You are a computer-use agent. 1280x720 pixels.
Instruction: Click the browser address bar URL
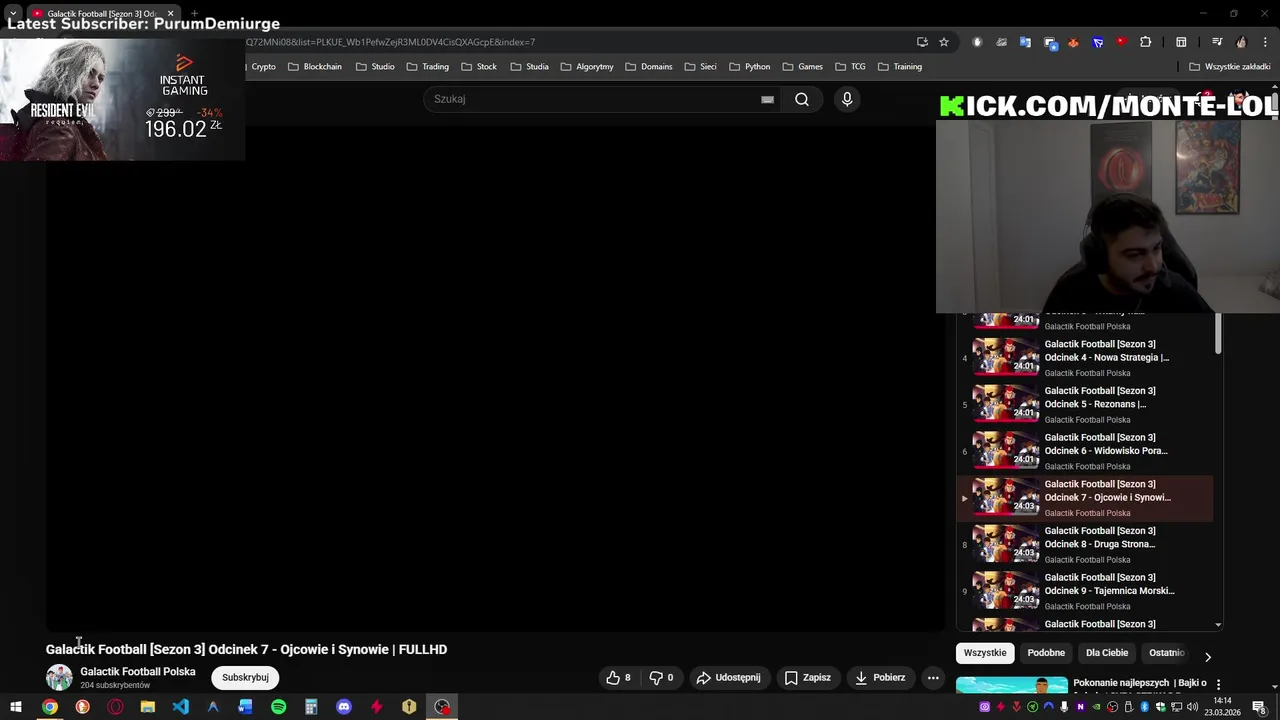390,42
